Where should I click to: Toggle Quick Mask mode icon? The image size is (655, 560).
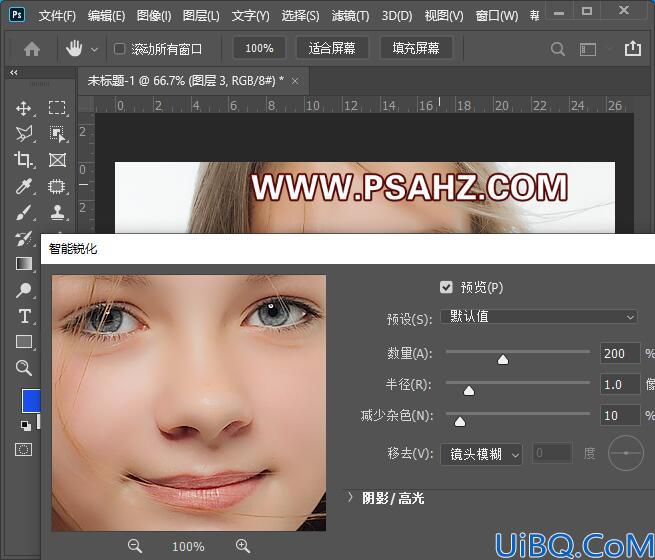click(23, 450)
